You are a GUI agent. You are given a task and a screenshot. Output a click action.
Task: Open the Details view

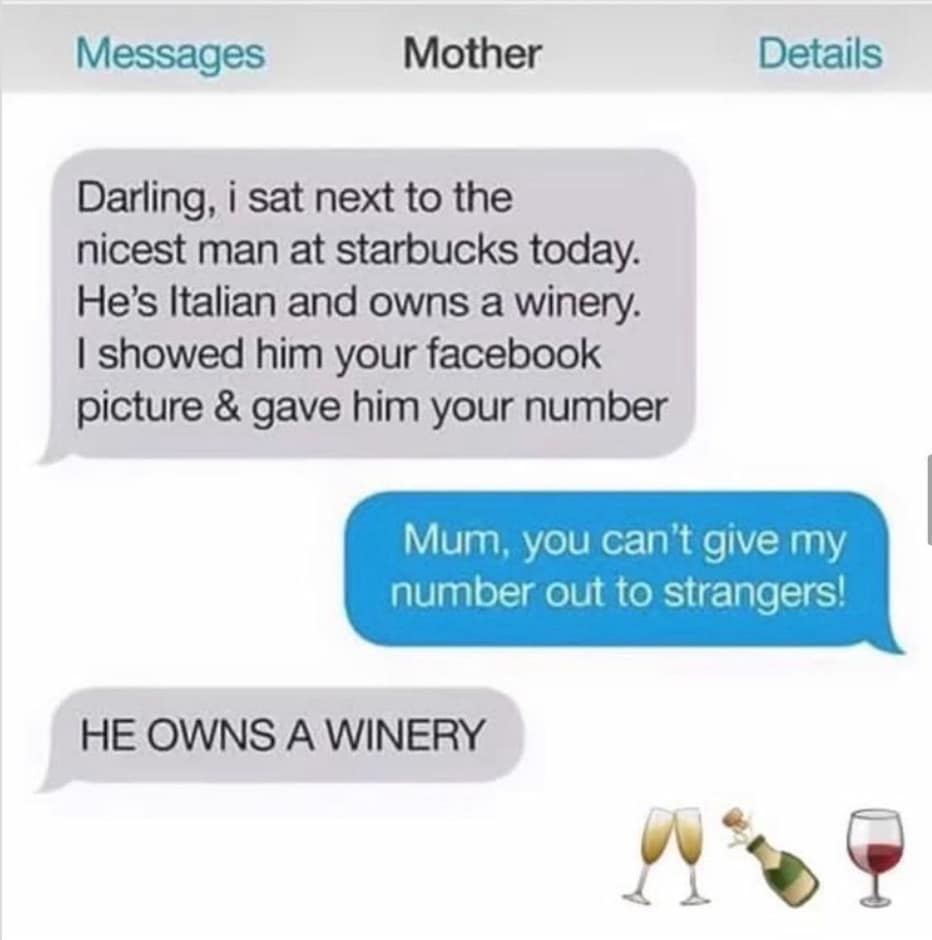pyautogui.click(x=820, y=53)
